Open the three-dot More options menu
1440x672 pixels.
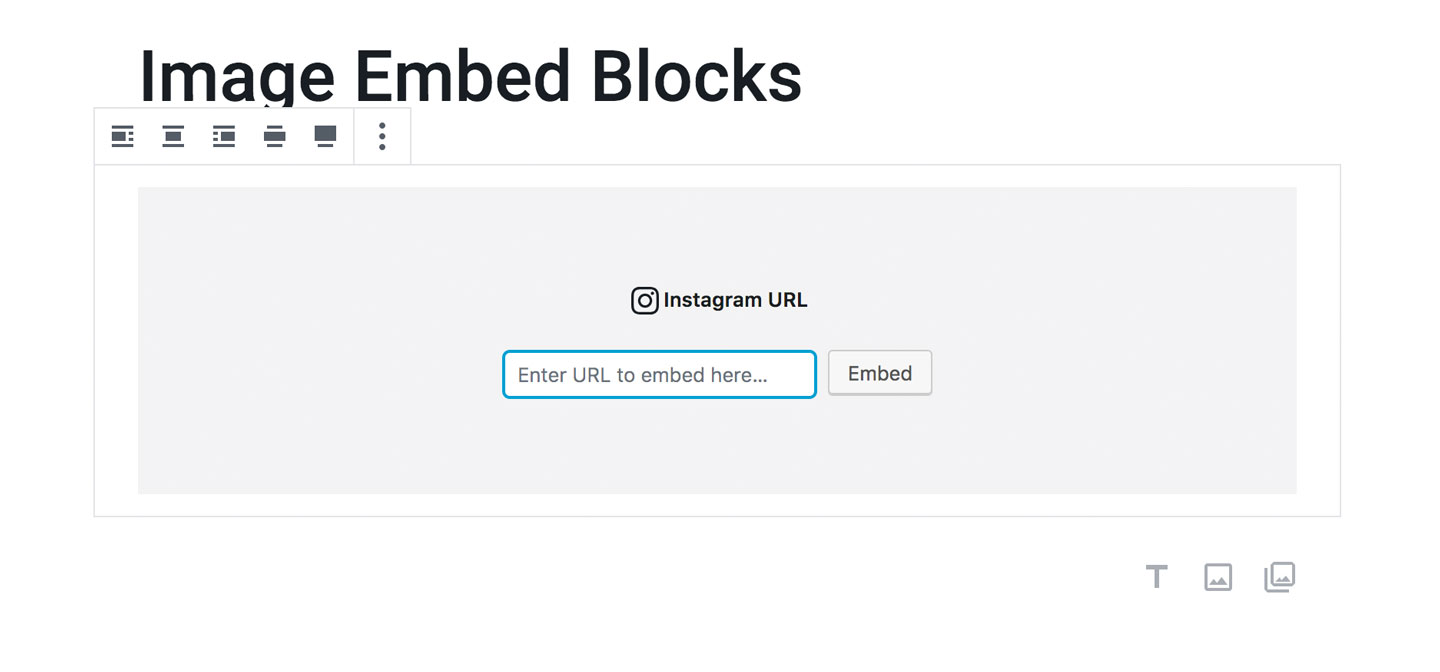tap(382, 136)
